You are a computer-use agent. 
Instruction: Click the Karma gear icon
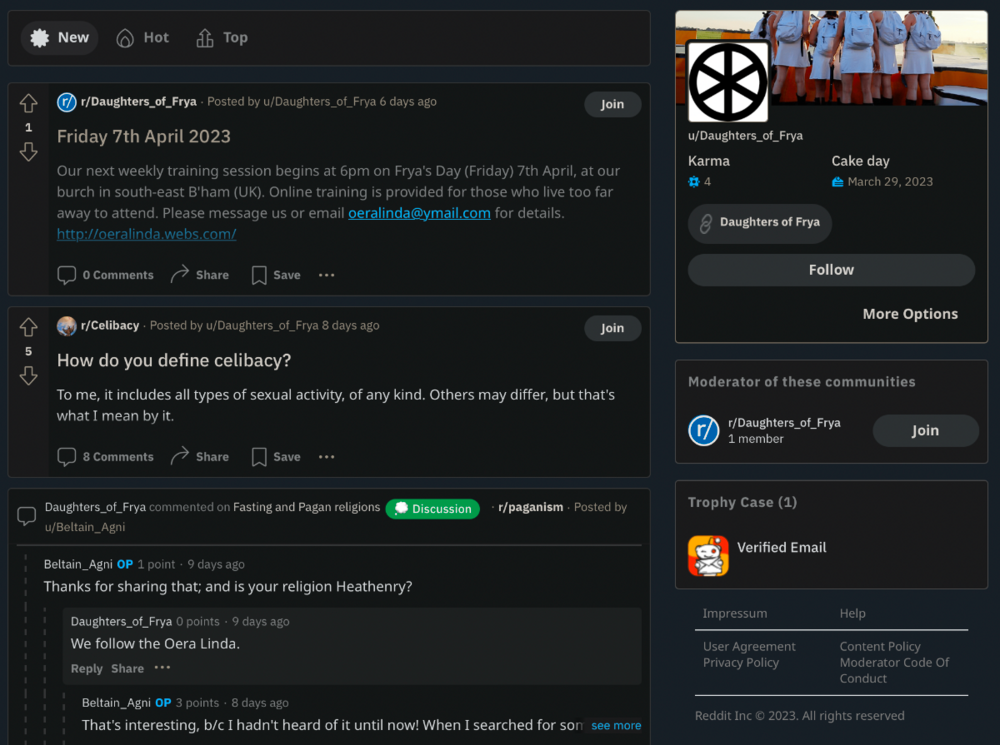tap(694, 182)
